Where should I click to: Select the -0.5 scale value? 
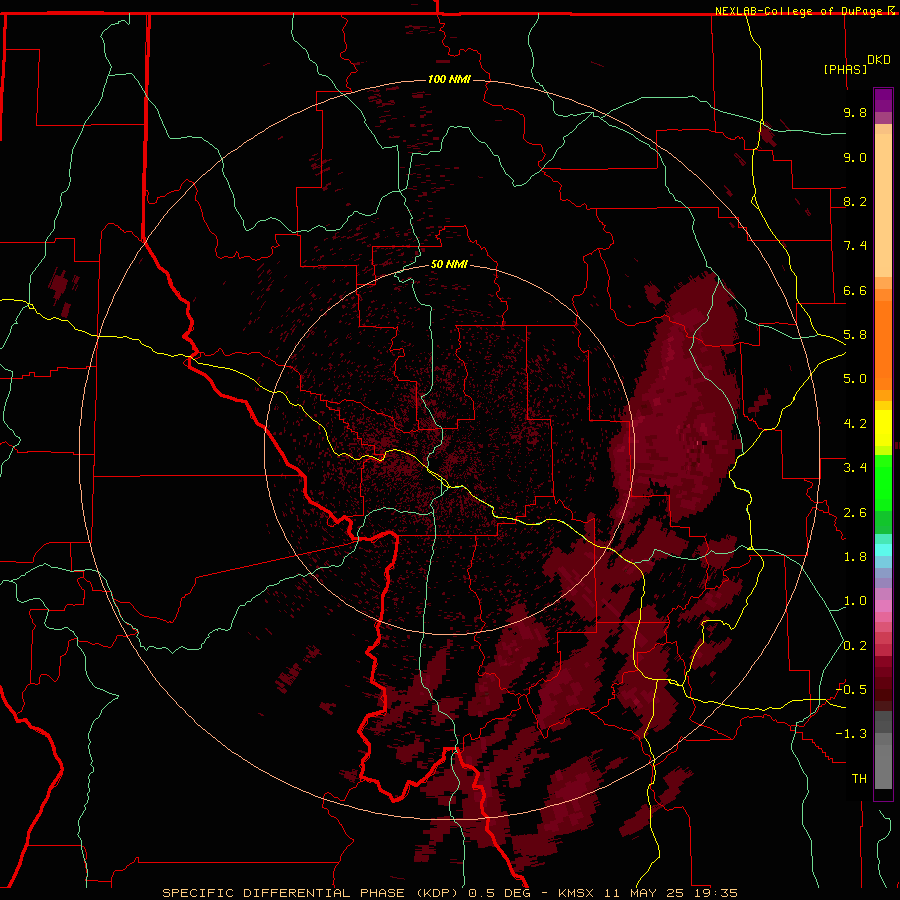point(852,690)
